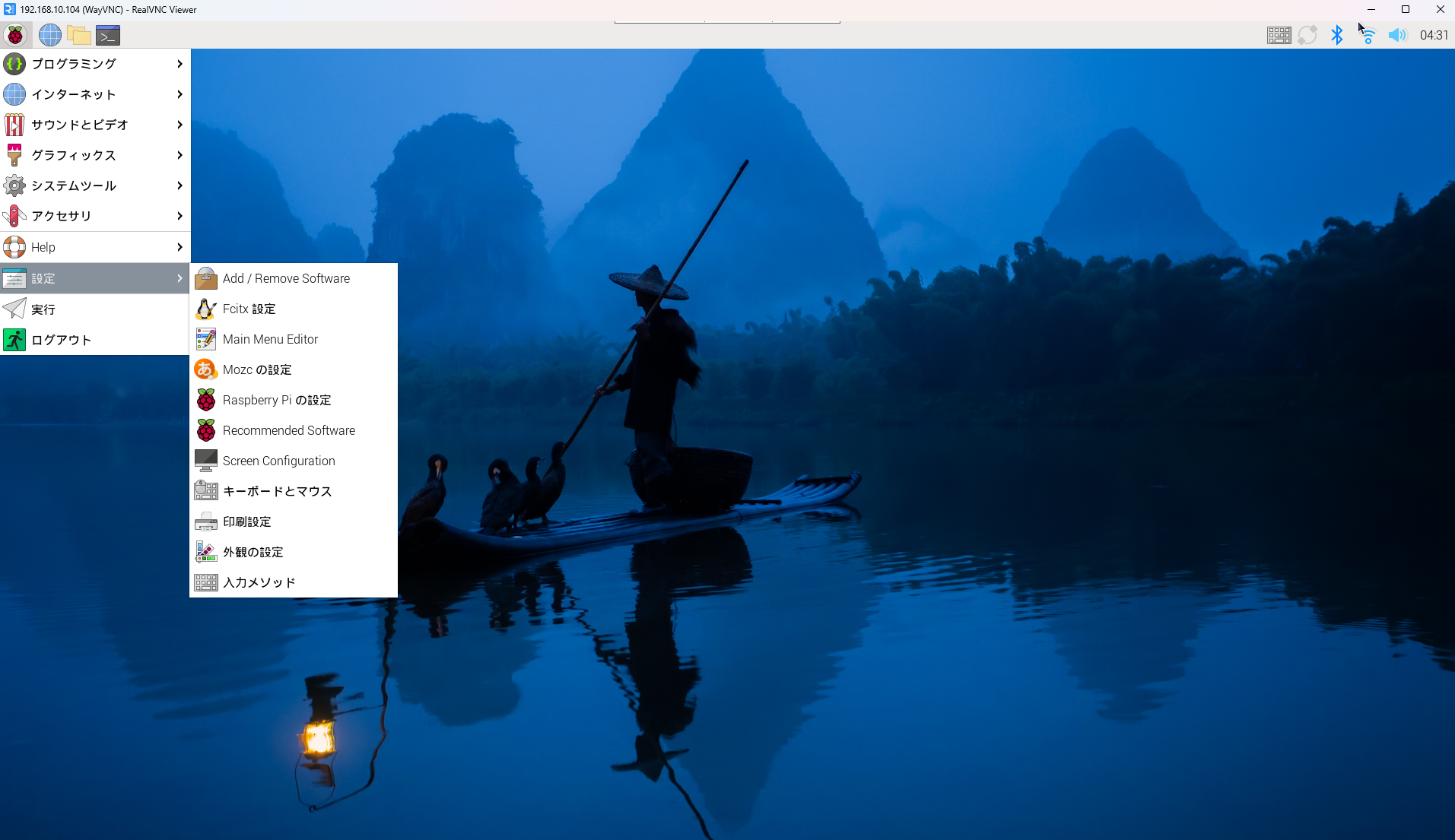Click the volume speaker tray icon

(x=1397, y=35)
